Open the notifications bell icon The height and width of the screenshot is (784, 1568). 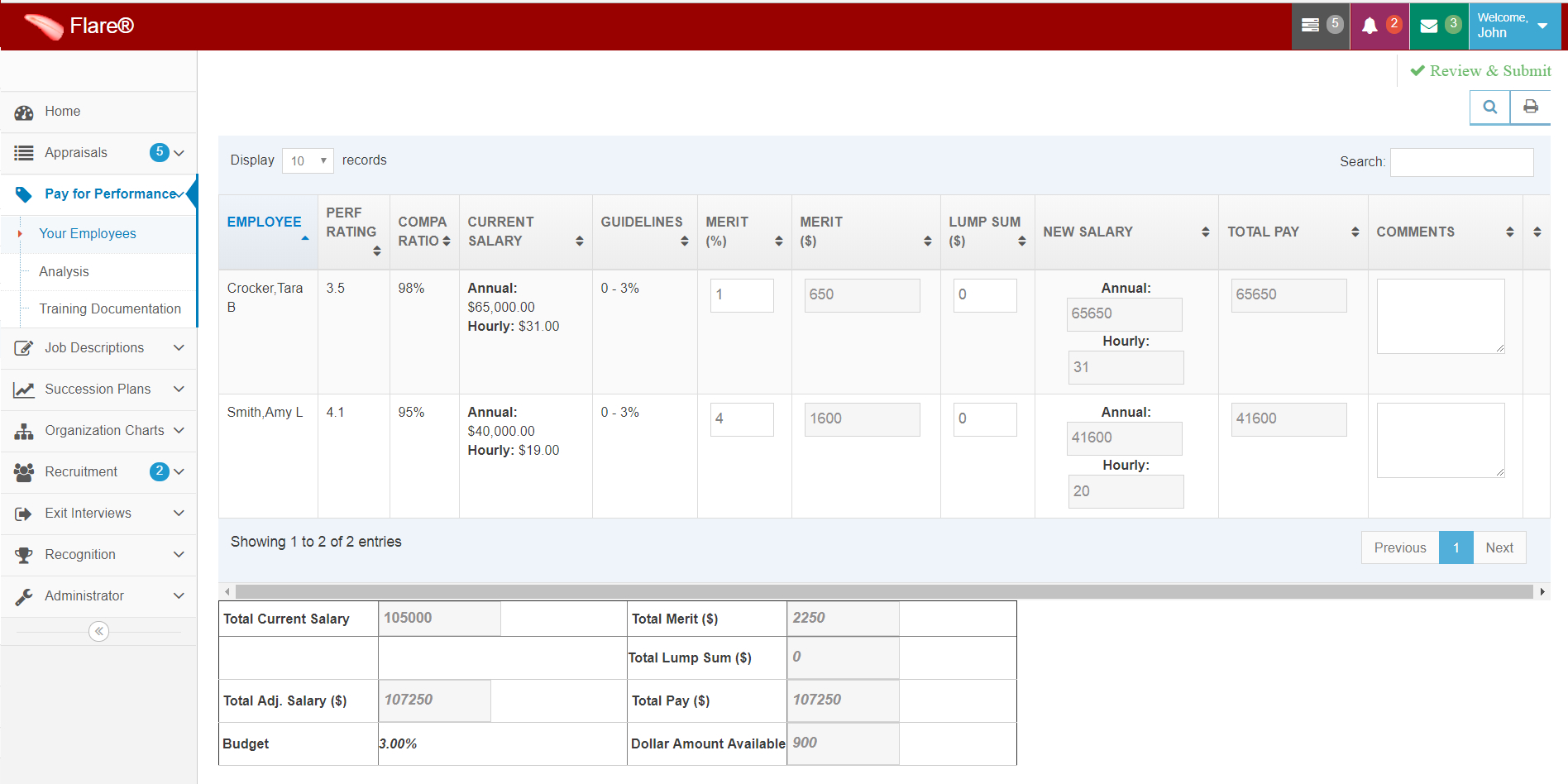click(x=1370, y=26)
